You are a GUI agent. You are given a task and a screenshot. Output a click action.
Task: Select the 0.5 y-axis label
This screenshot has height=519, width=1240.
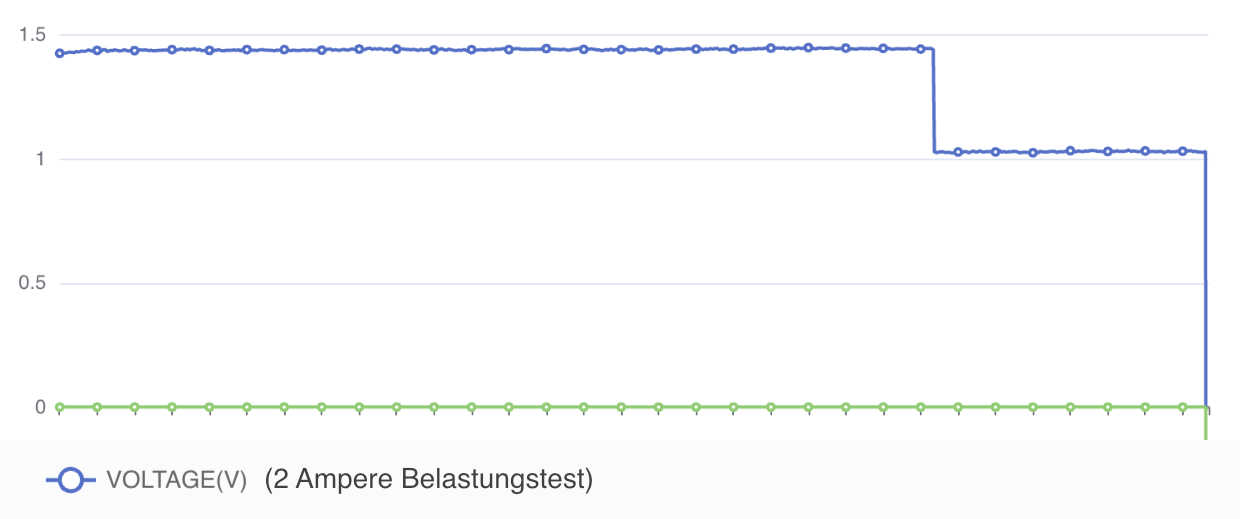pyautogui.click(x=33, y=283)
